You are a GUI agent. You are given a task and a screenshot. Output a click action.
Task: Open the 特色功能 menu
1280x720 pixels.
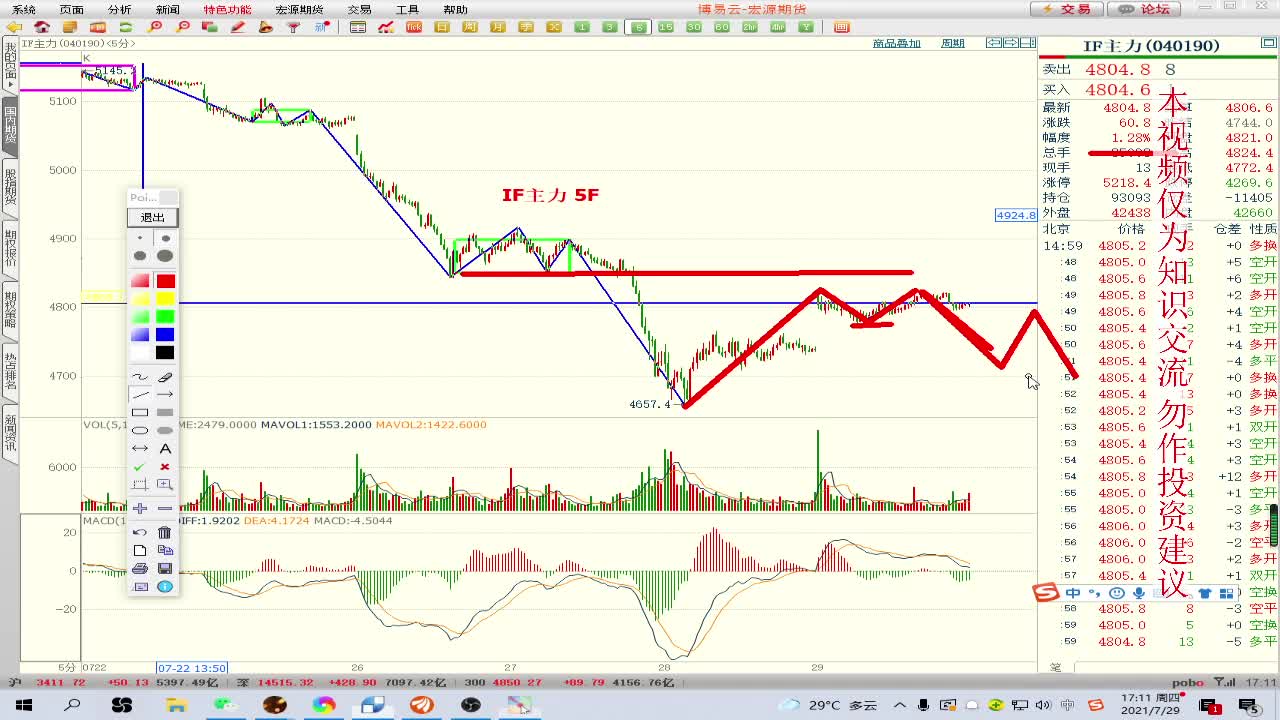[228, 10]
